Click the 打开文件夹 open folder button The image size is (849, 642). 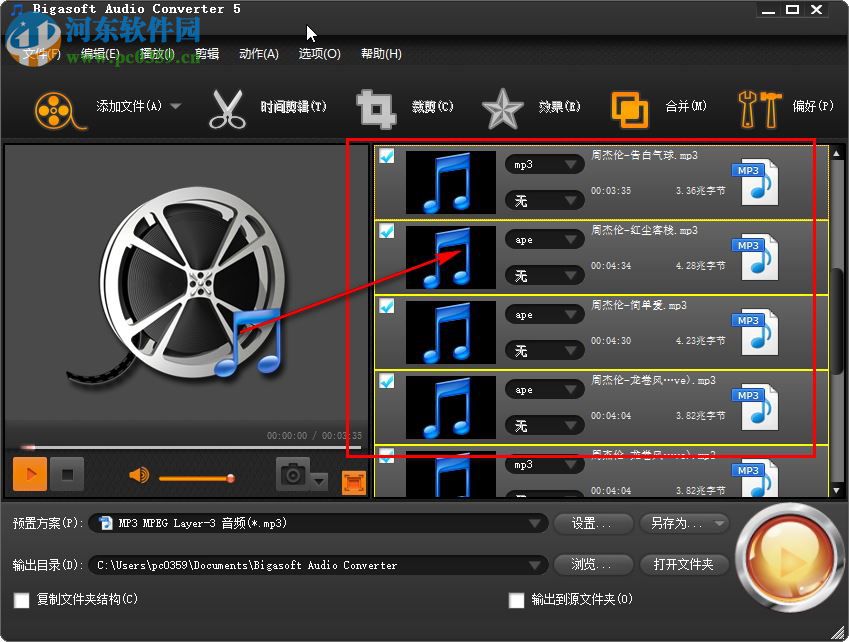[684, 564]
